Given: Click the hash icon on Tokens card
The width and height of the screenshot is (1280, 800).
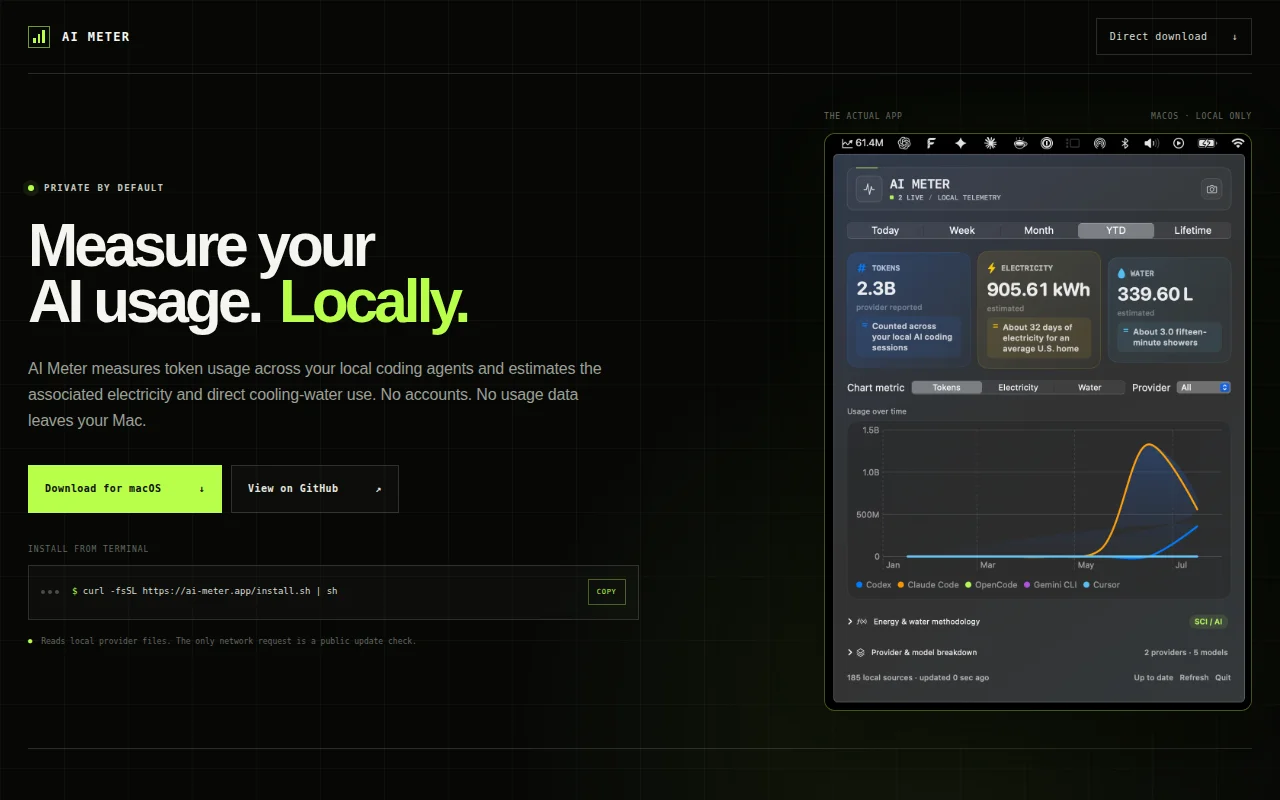Looking at the screenshot, I should [x=861, y=268].
